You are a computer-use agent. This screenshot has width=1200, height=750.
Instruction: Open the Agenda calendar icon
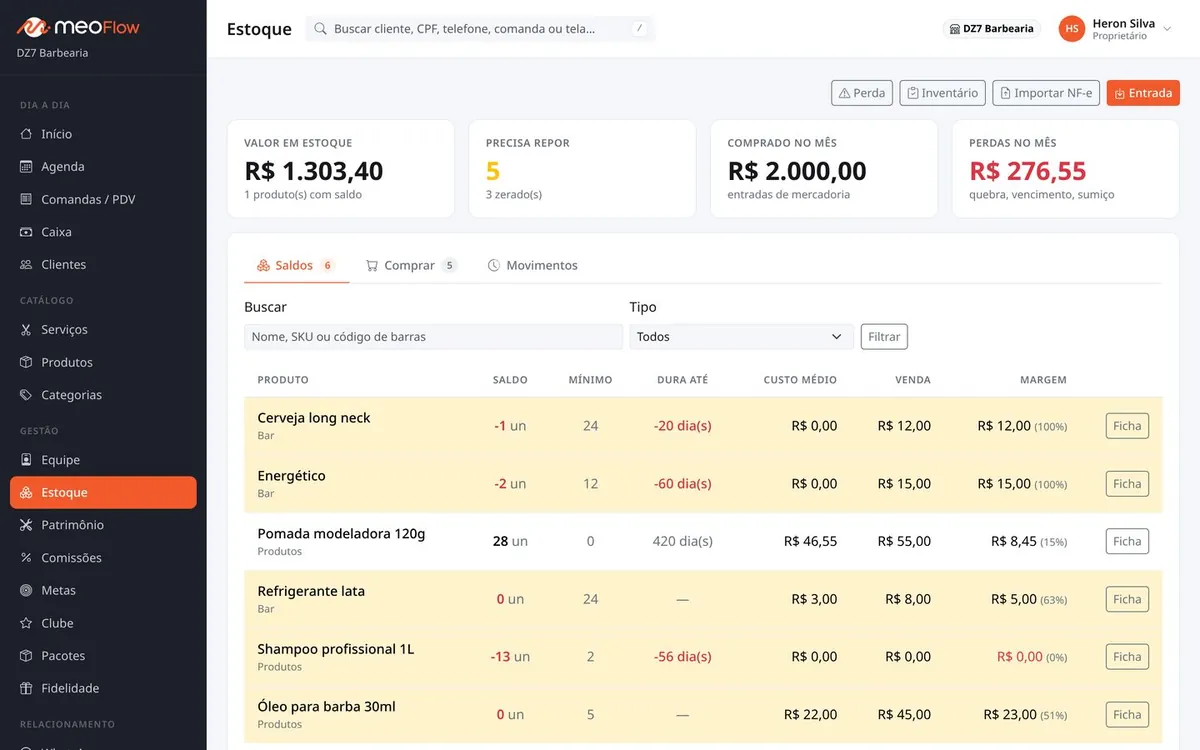point(27,167)
